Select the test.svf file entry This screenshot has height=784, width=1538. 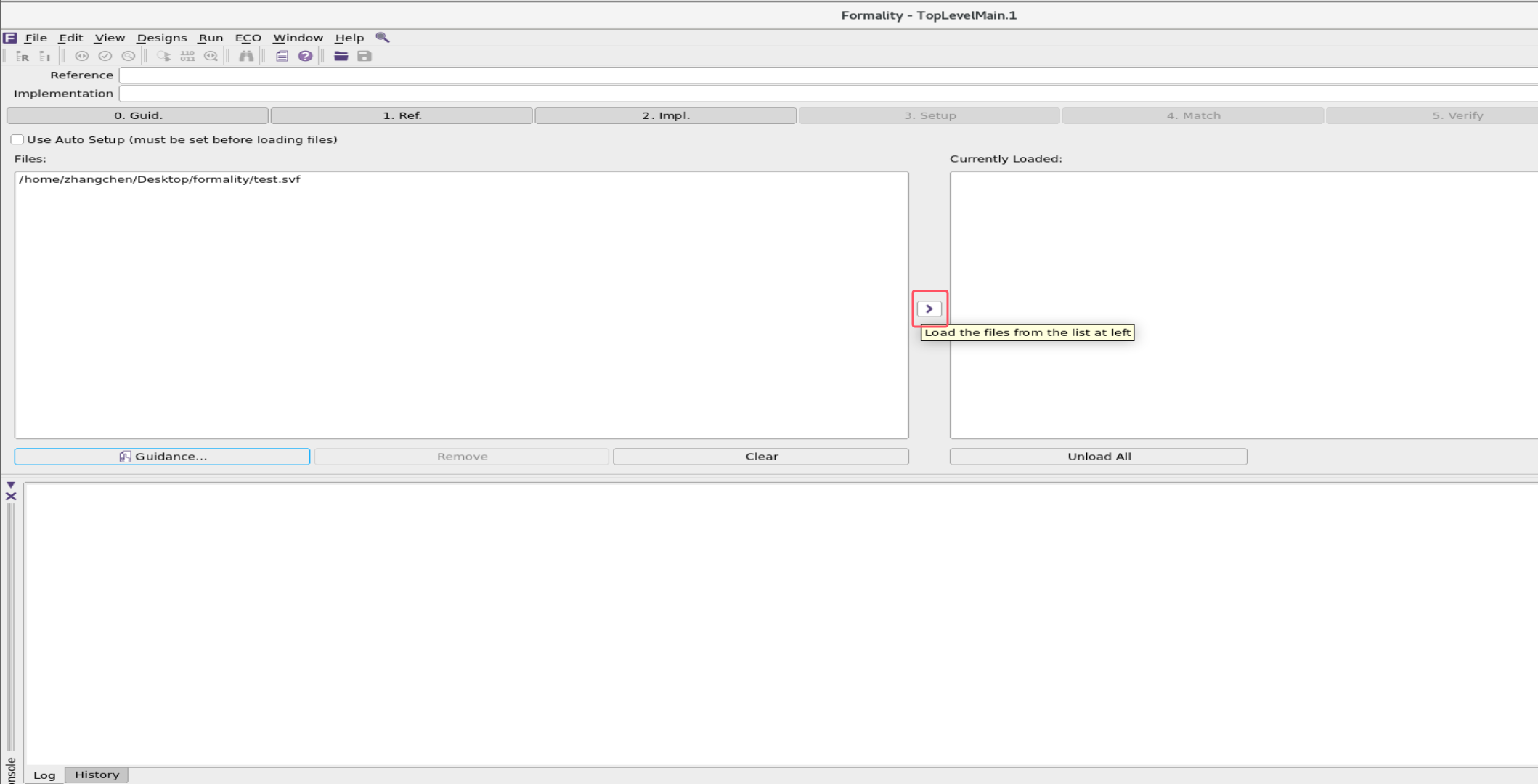click(160, 179)
